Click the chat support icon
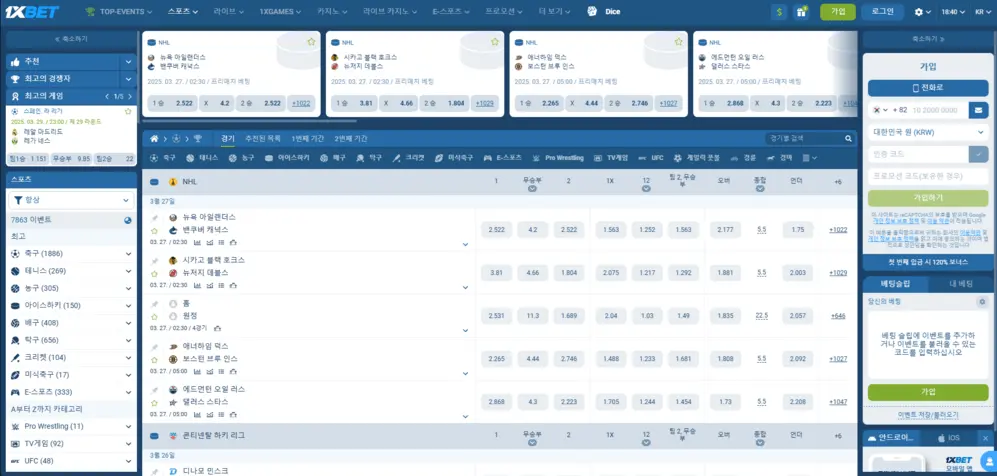Viewport: 997px width, 476px height. [989, 461]
